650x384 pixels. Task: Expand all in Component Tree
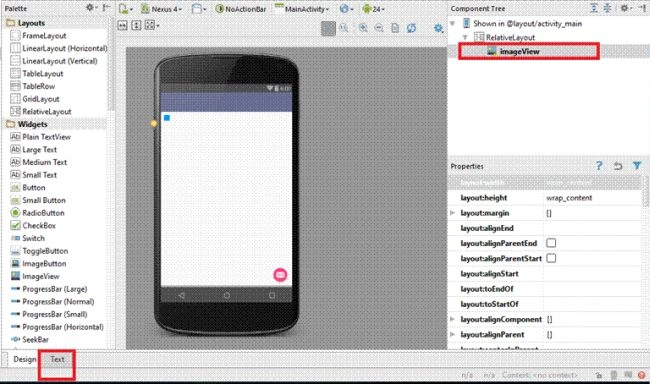(594, 8)
